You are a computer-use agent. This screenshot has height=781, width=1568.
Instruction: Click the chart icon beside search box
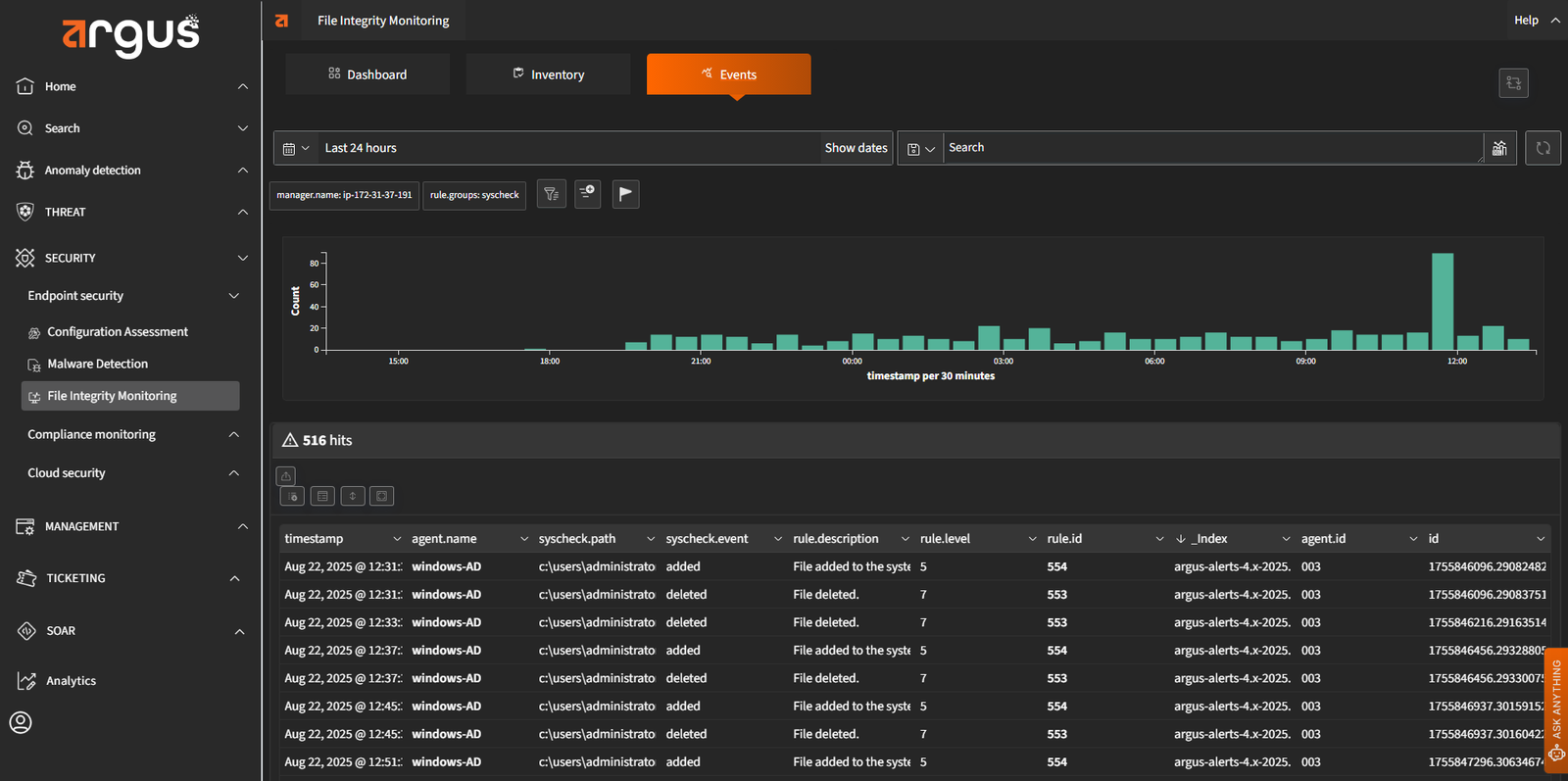coord(1499,148)
